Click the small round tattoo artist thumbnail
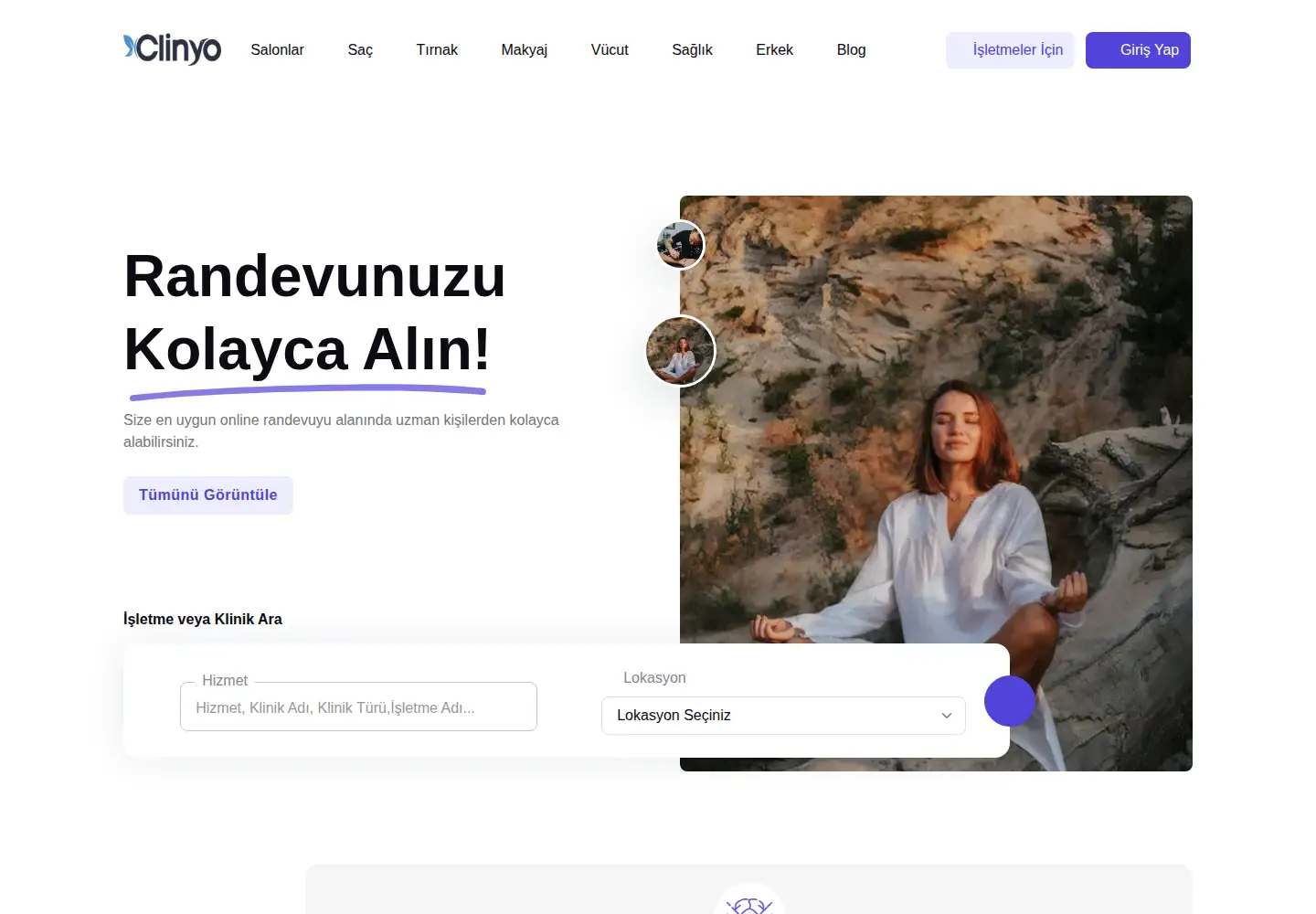Screen dimensions: 1316x914 pyautogui.click(x=681, y=245)
